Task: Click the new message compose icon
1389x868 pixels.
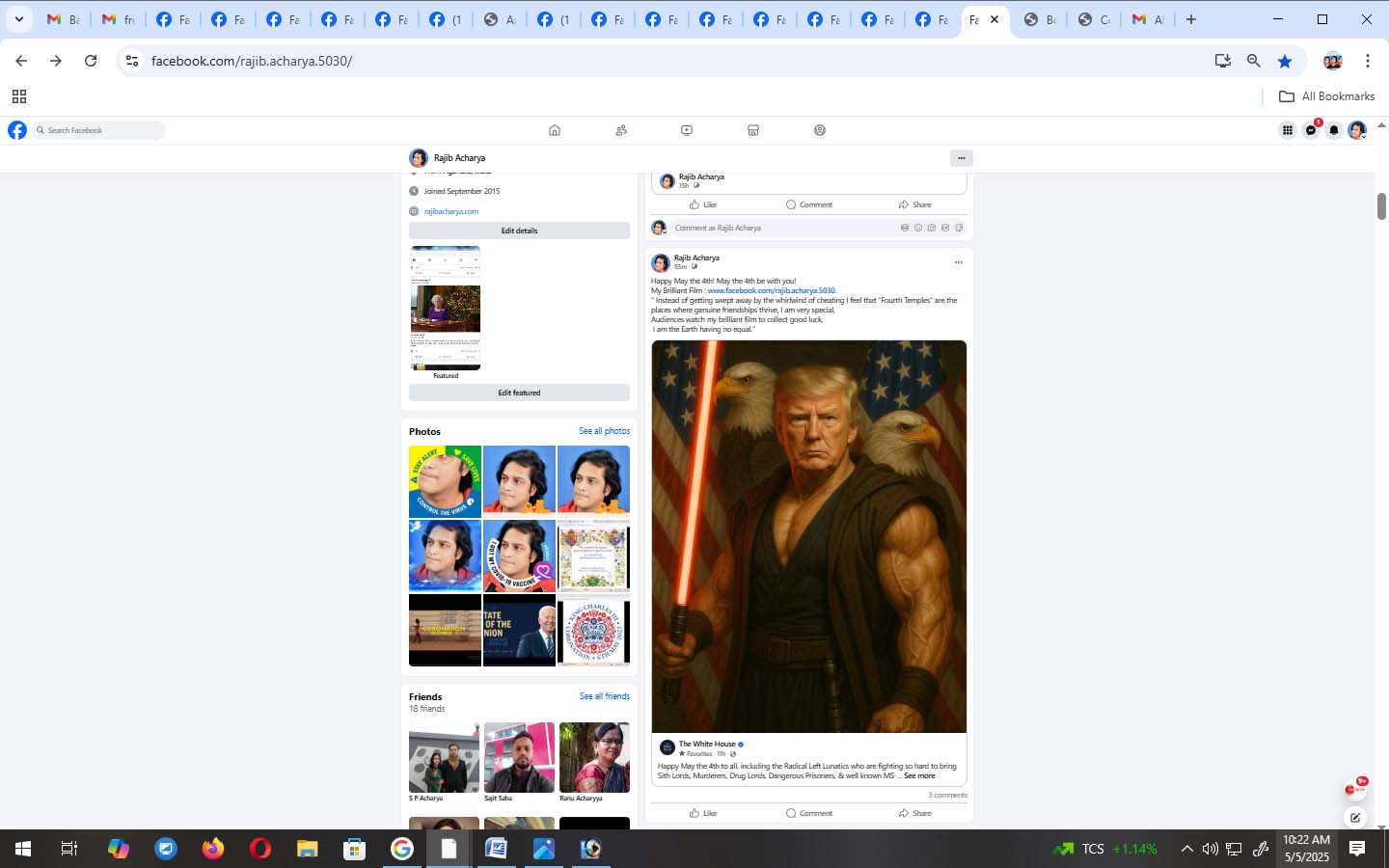Action: pyautogui.click(x=1356, y=817)
